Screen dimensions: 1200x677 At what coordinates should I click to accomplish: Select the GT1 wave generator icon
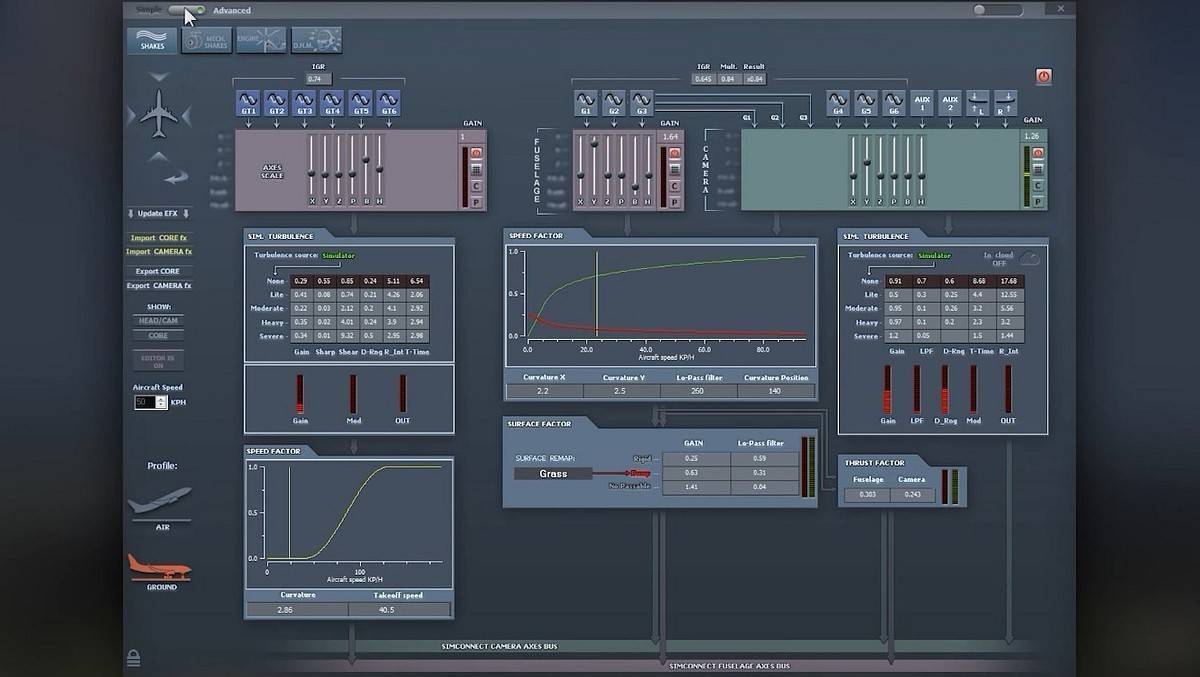point(248,103)
